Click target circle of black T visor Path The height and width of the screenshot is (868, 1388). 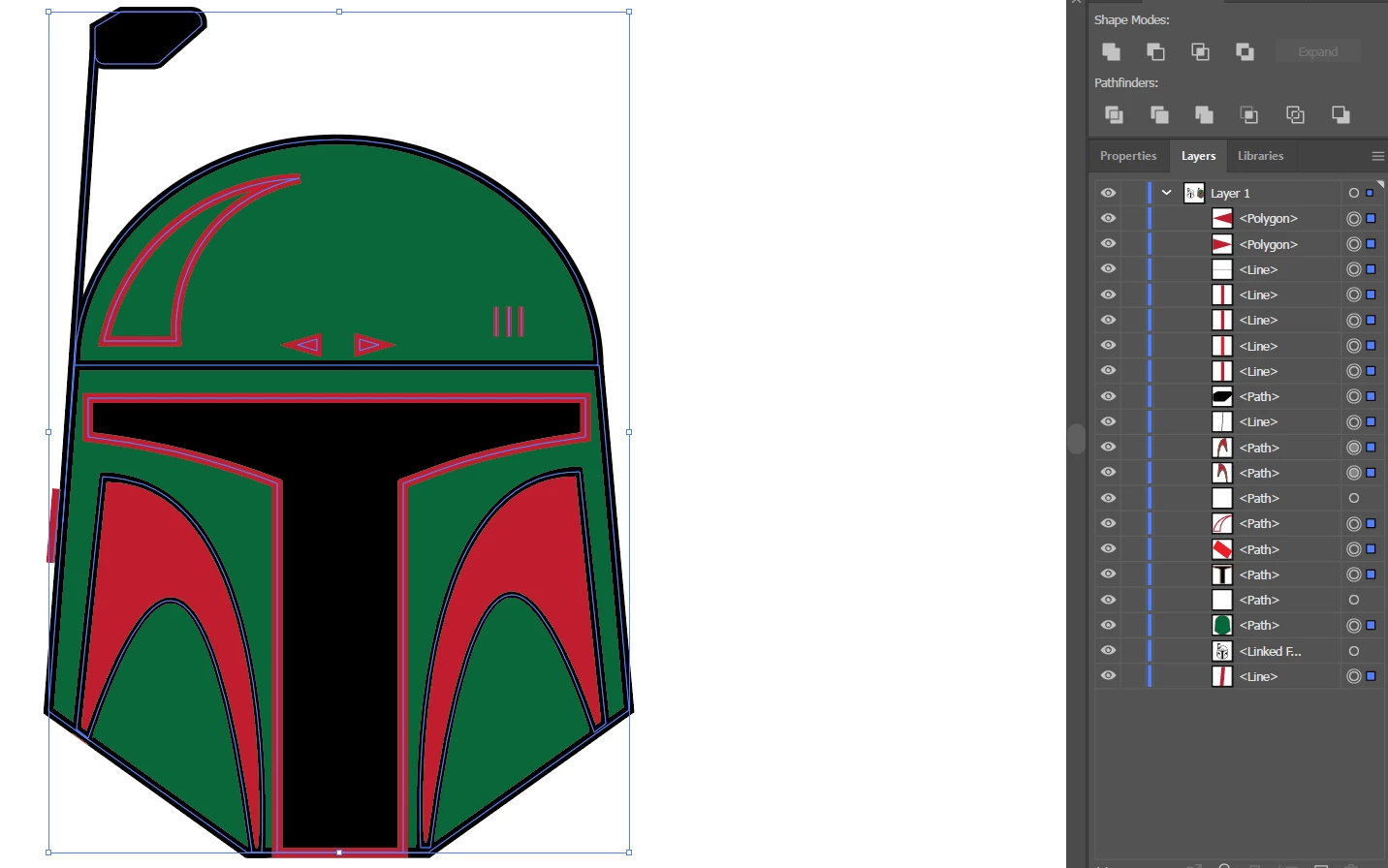click(1354, 574)
